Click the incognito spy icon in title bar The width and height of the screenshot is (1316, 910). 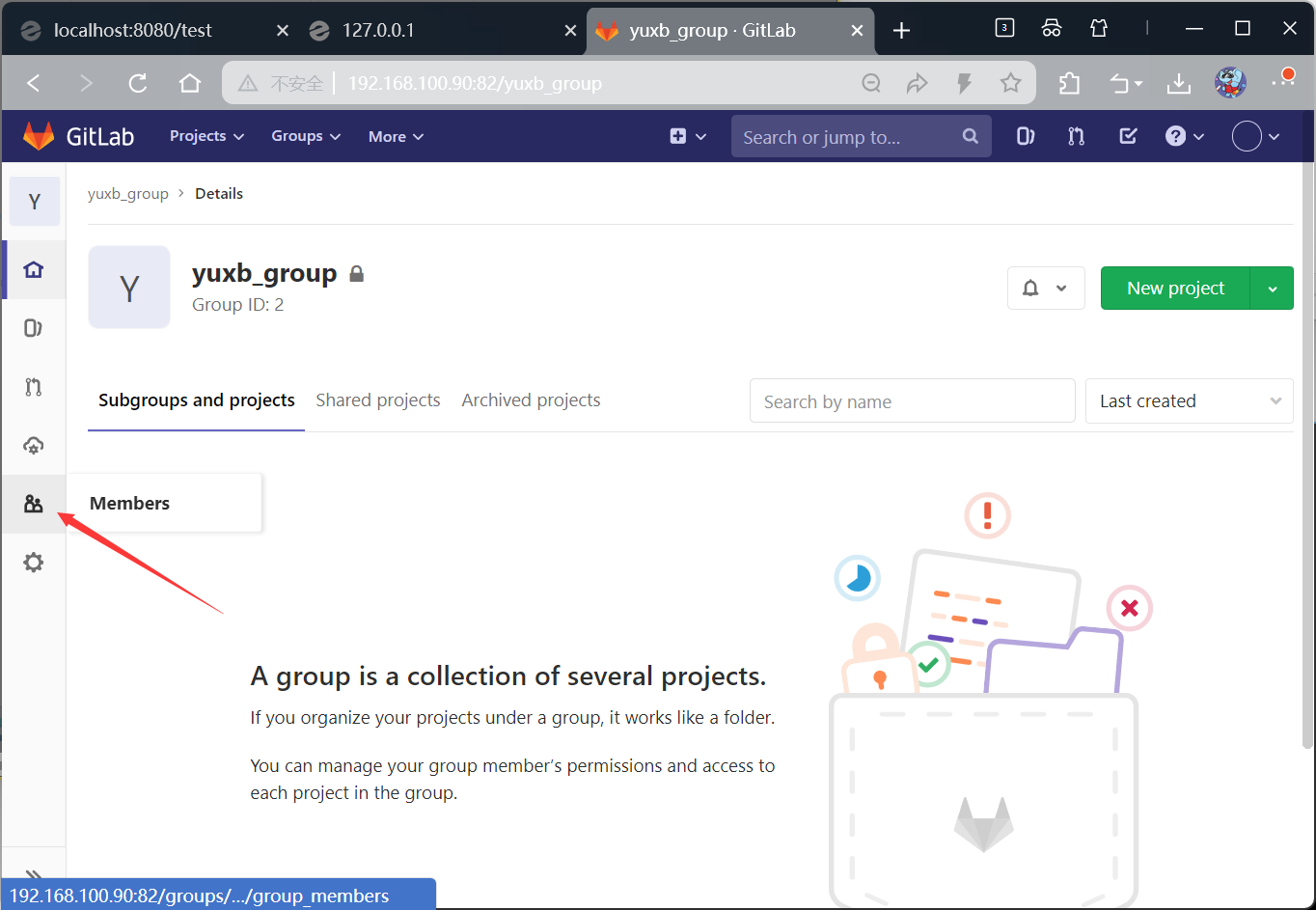pos(1052,28)
